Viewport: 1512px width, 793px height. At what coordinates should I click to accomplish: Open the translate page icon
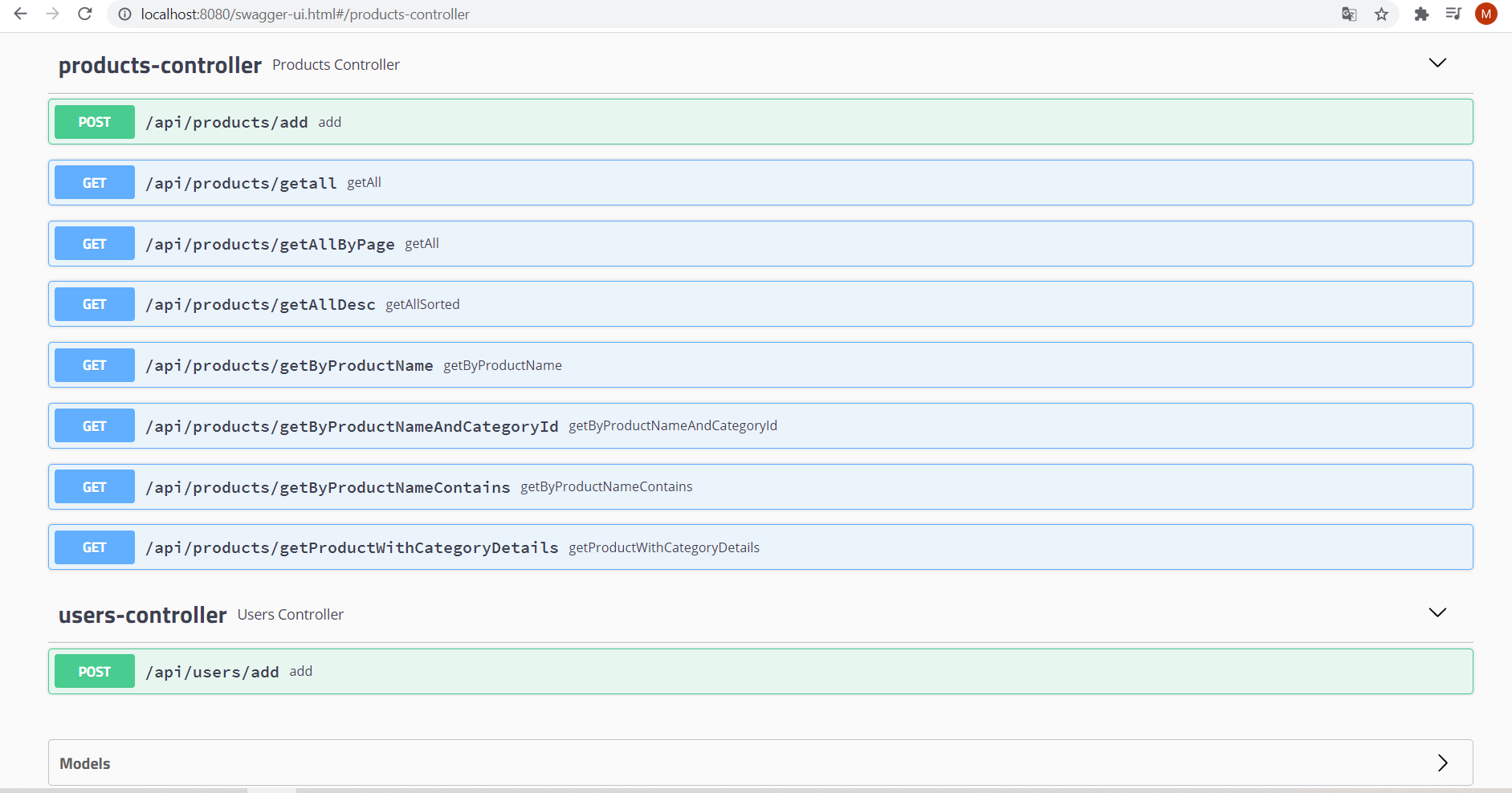(x=1349, y=14)
